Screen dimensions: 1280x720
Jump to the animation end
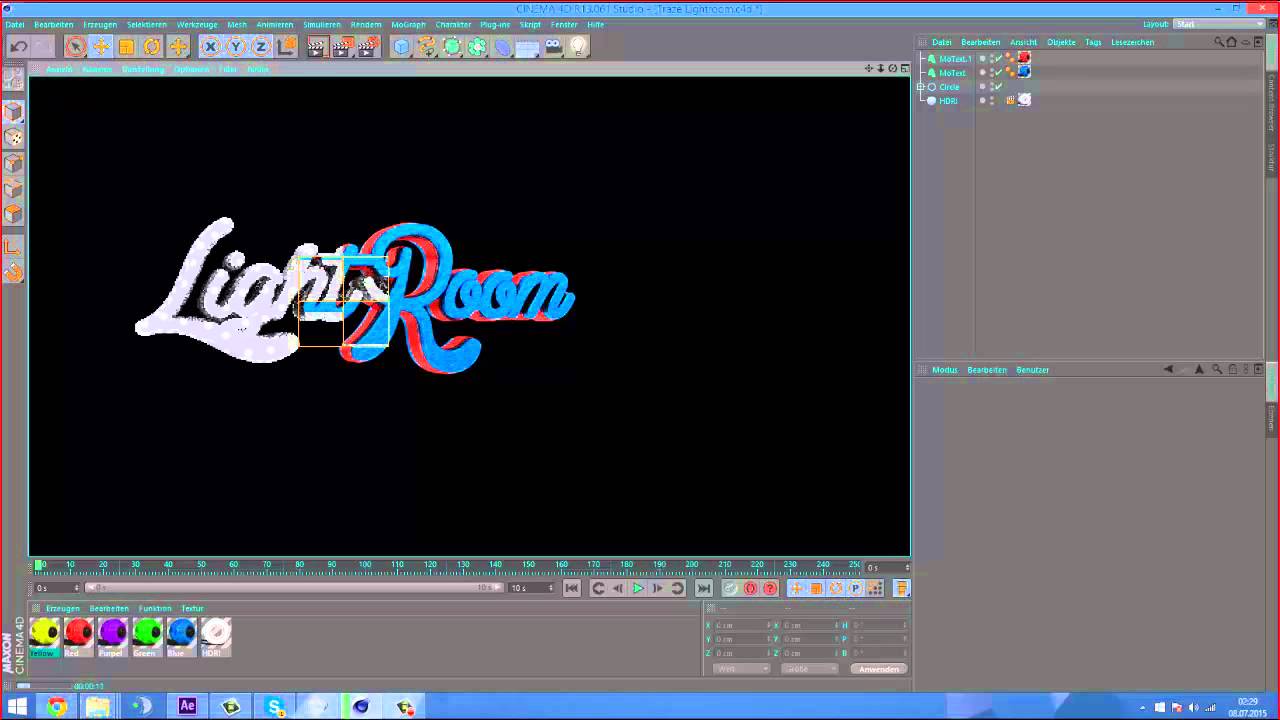[x=703, y=589]
